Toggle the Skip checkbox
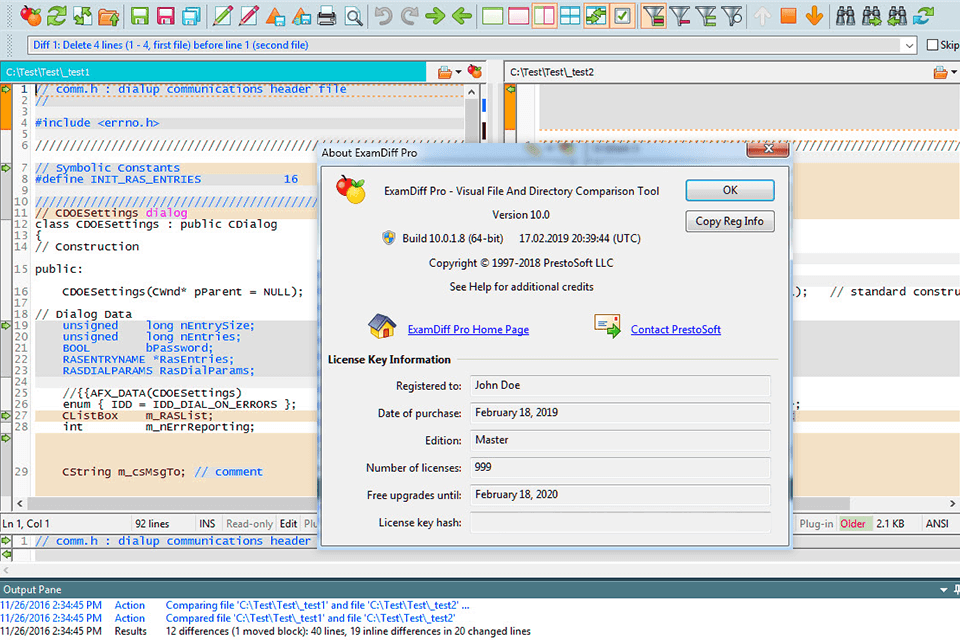Viewport: 960px width, 640px height. coord(932,45)
